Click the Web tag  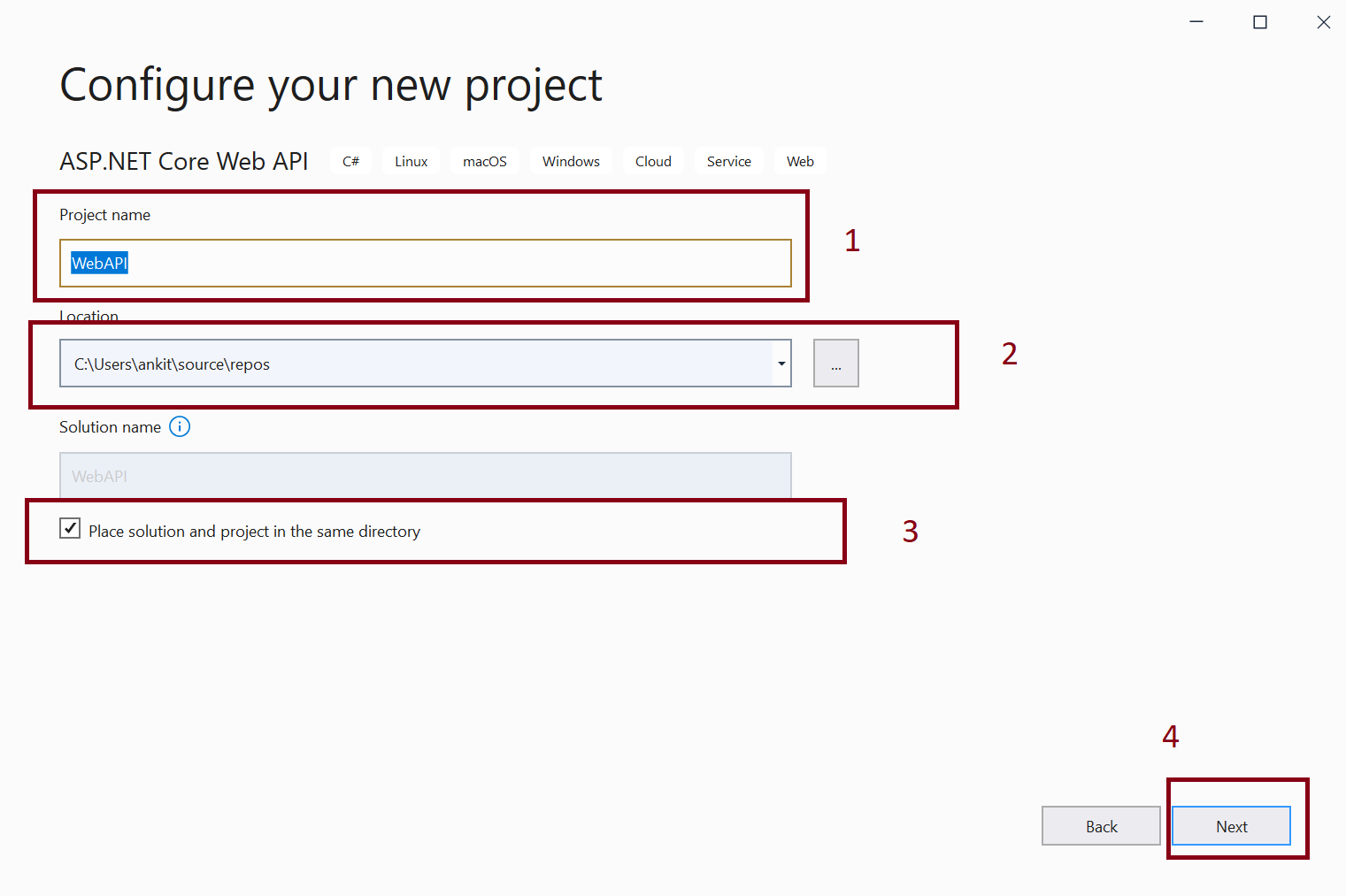[800, 161]
